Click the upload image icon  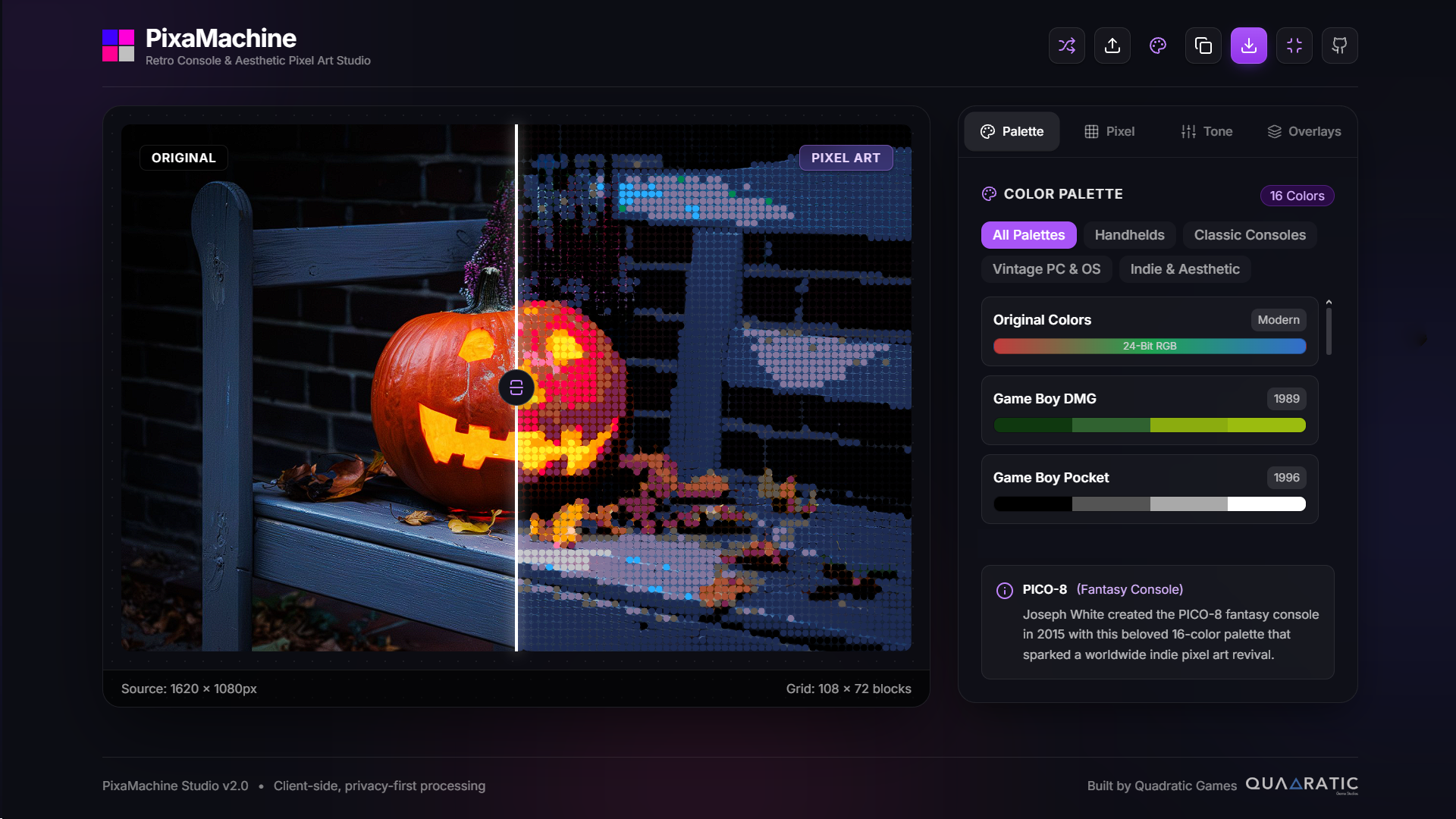click(x=1112, y=45)
